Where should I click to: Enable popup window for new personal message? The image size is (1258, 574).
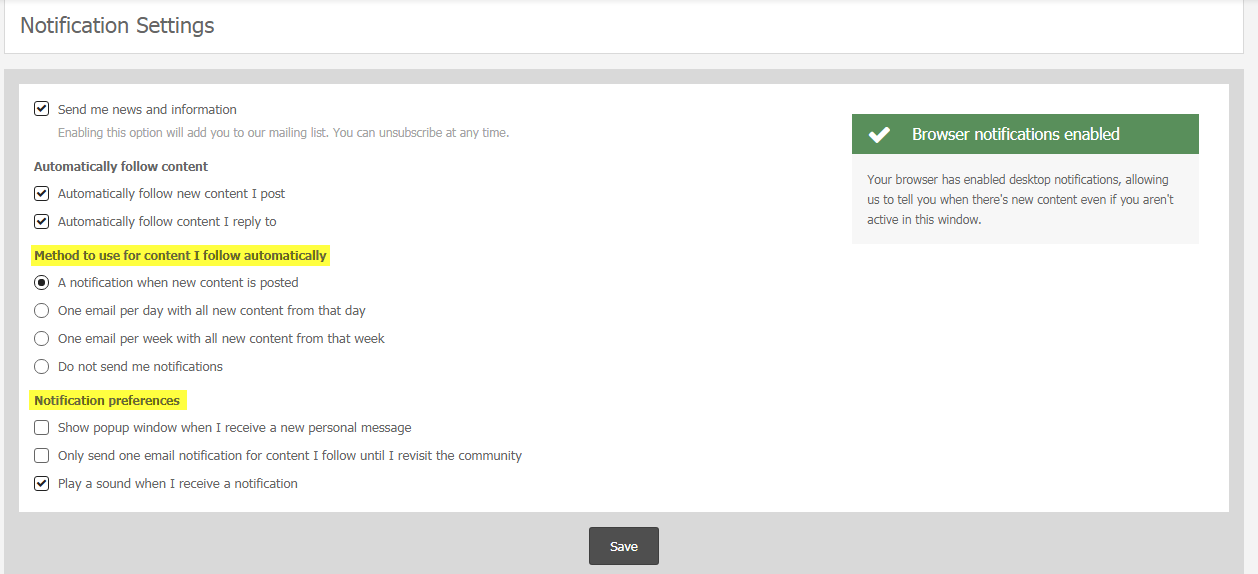(x=42, y=427)
